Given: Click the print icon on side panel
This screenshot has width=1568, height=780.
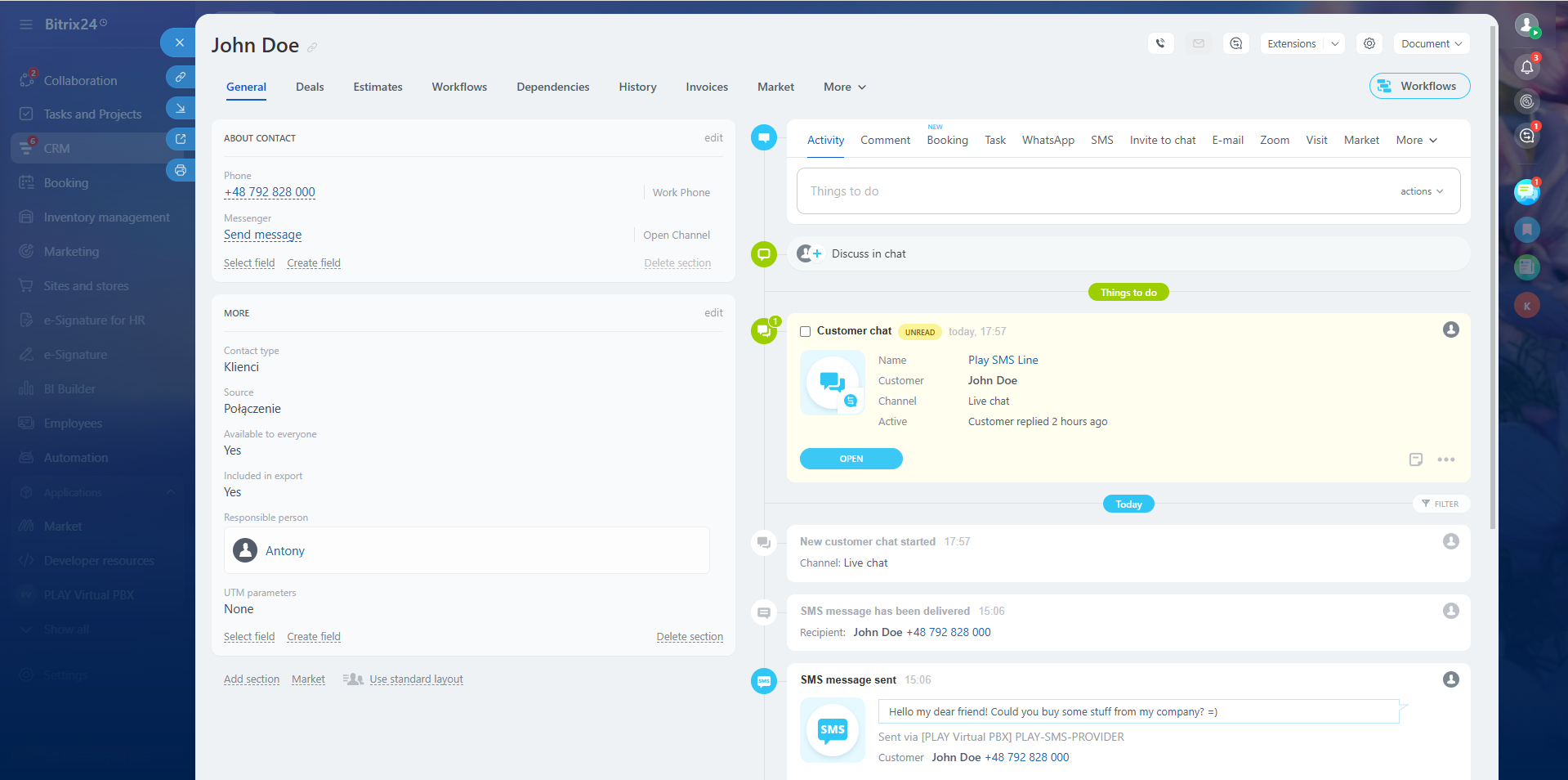Looking at the screenshot, I should pyautogui.click(x=181, y=171).
